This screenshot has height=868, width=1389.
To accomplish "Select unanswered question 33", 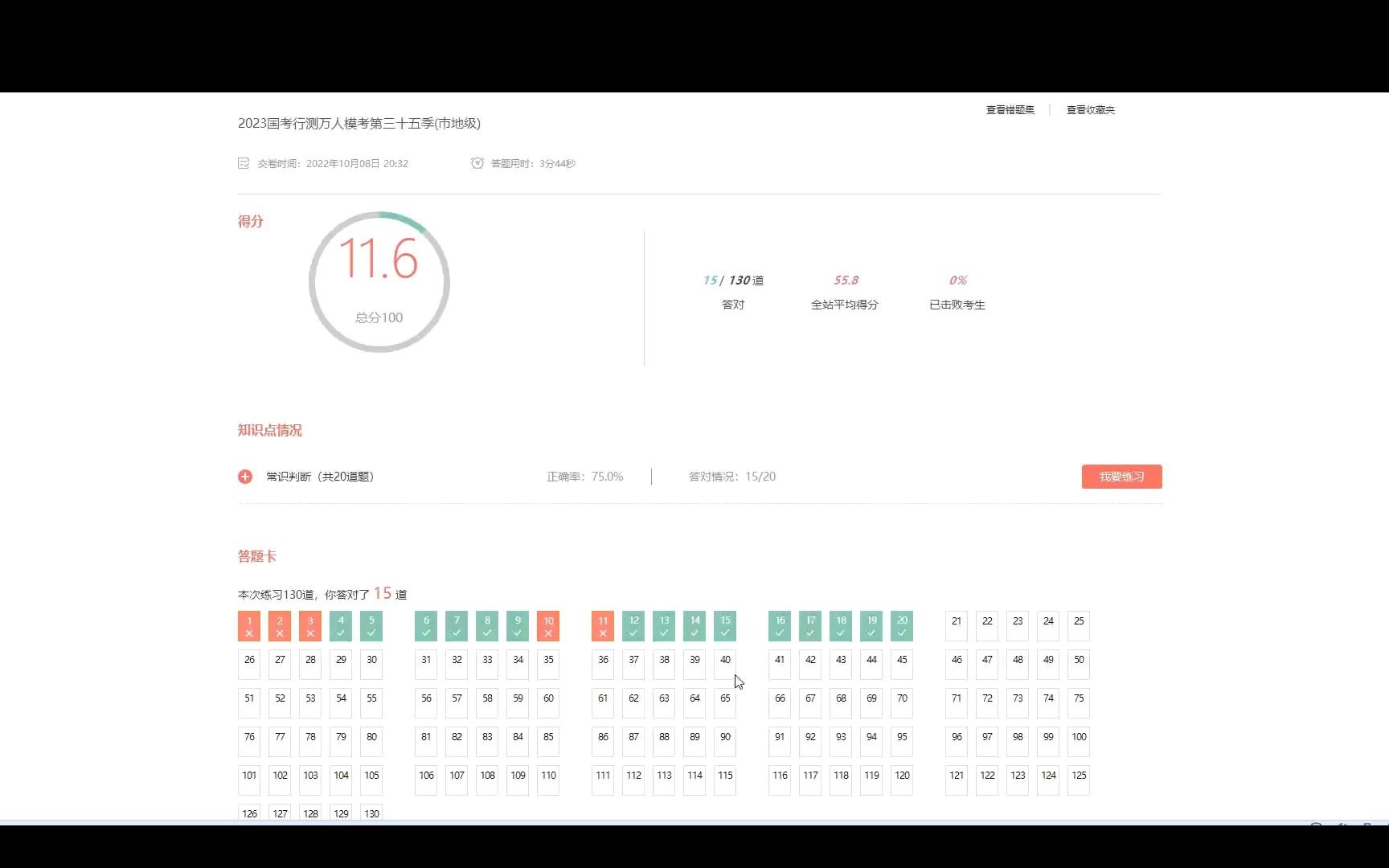I will click(x=487, y=665).
